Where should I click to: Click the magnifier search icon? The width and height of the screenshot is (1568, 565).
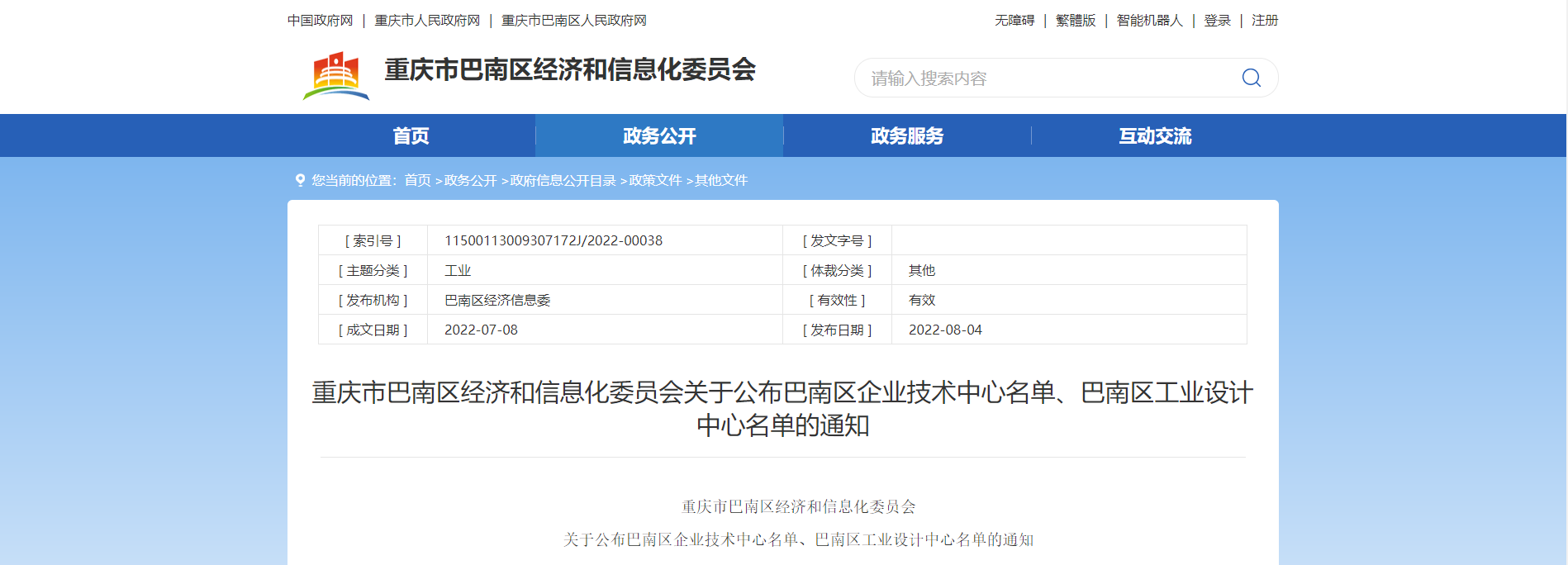coord(1251,78)
